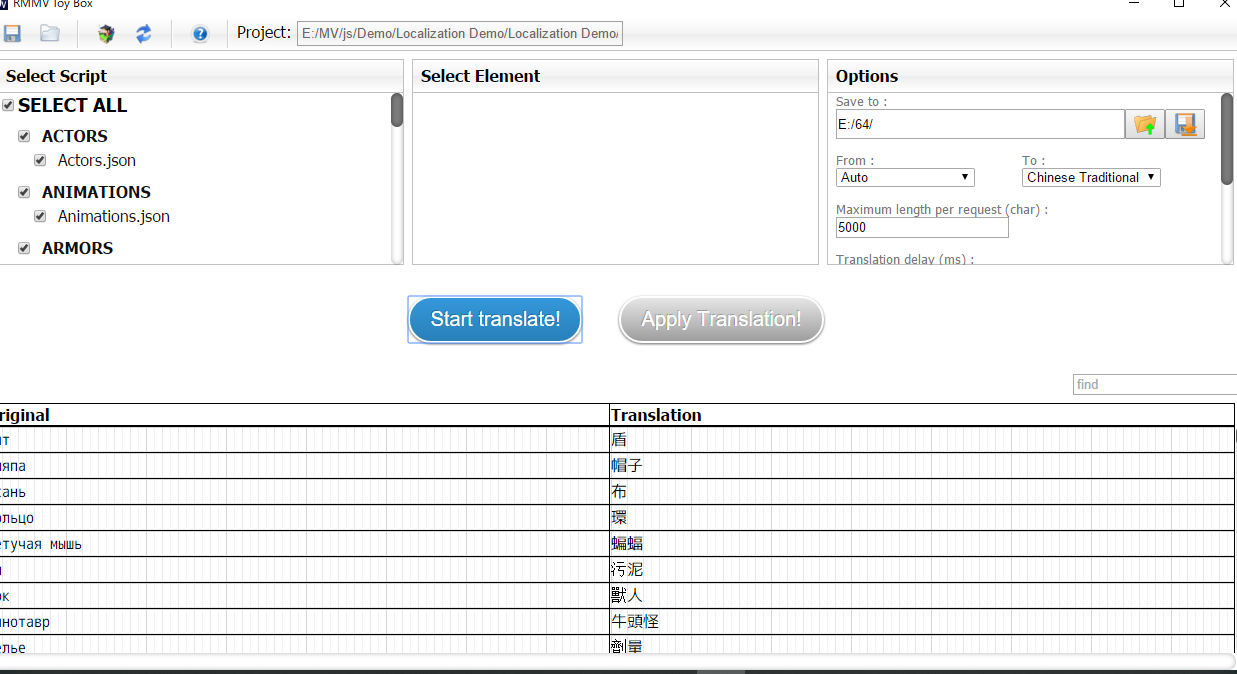Toggle the SELECT ALL checkbox
This screenshot has height=674, width=1237.
point(8,105)
